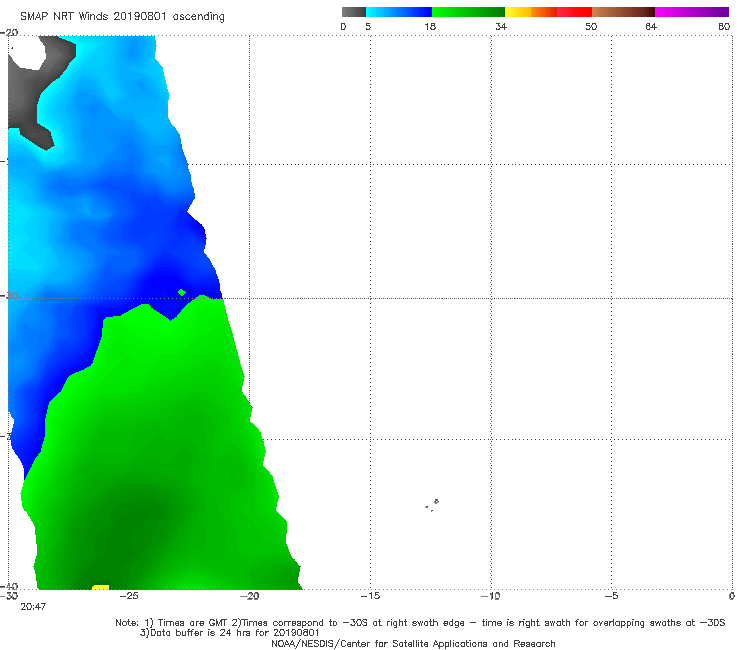Click the small green diamond in the blue area

tap(182, 293)
